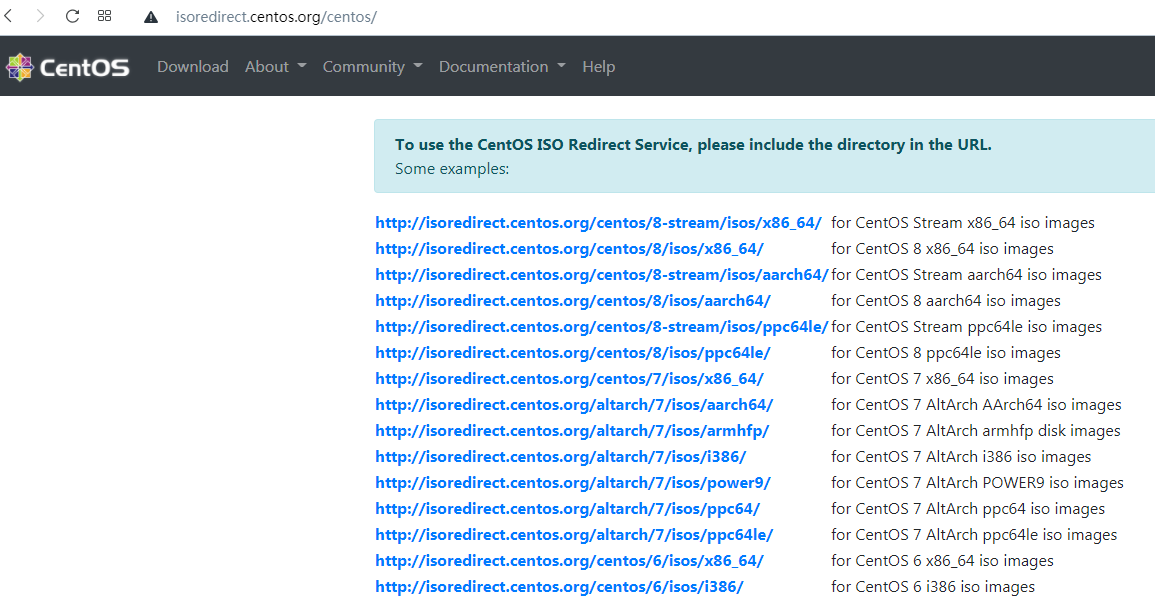
Task: Open the altarch/7/isos/aarch64 link
Action: click(574, 405)
